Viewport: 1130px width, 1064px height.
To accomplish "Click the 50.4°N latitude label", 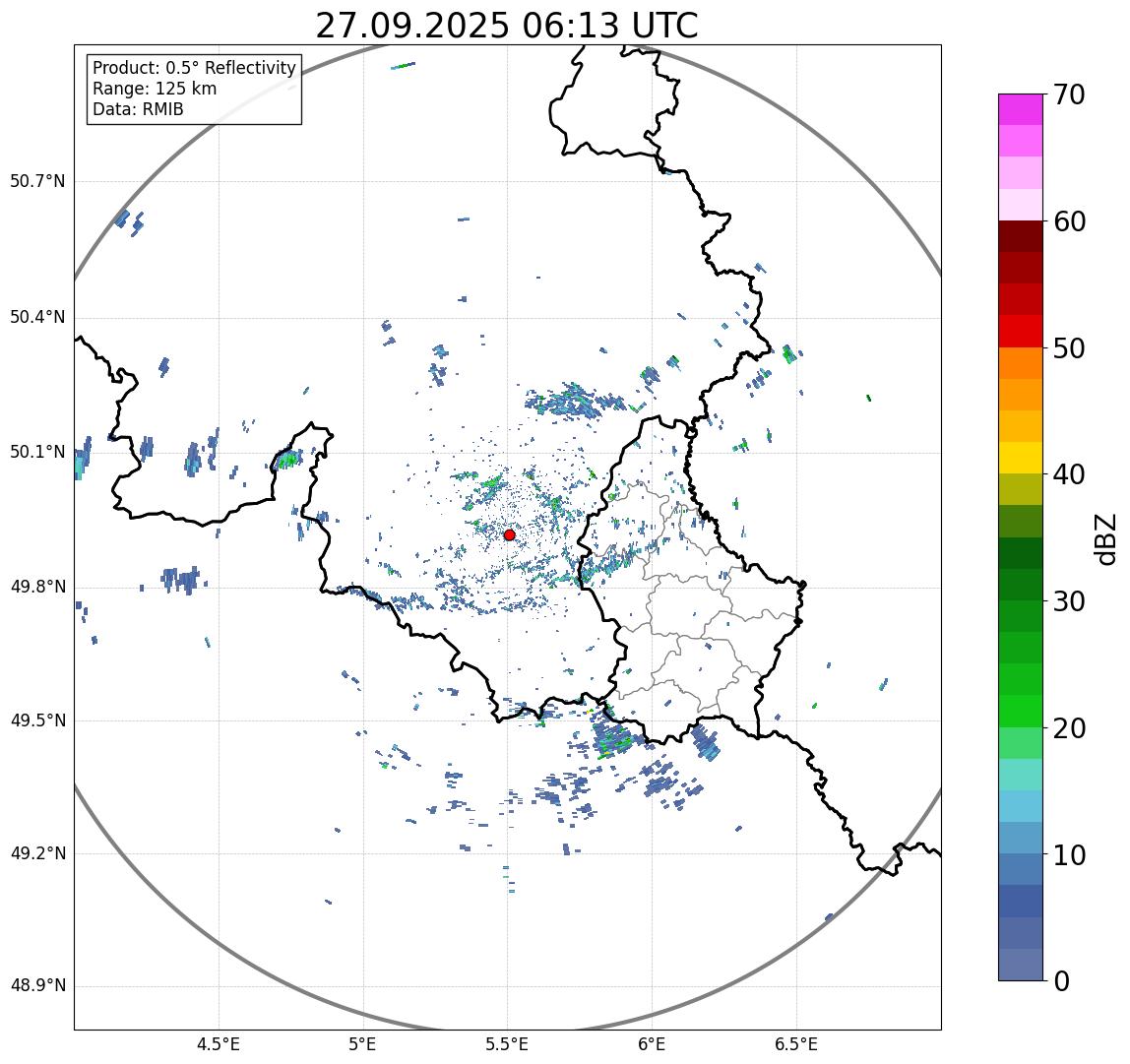I will 37,317.
